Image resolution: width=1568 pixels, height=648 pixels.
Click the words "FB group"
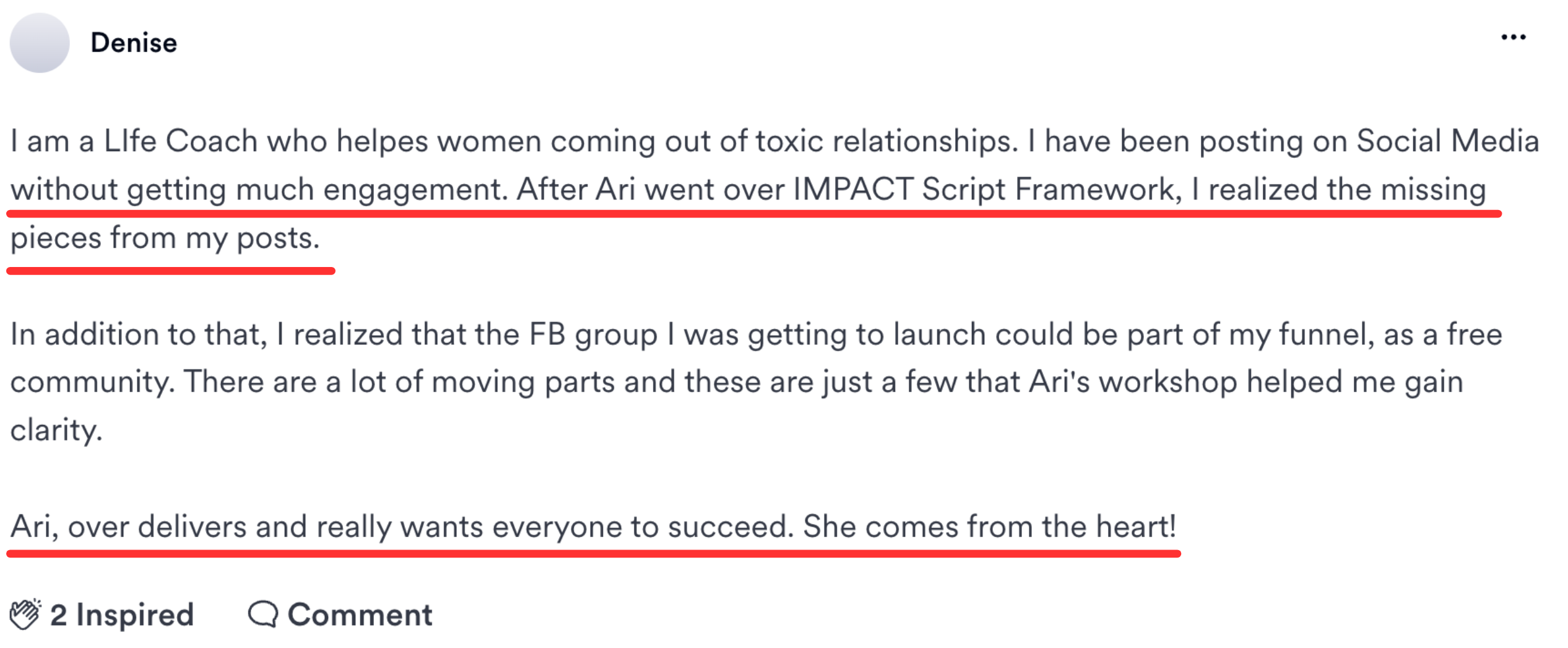(593, 335)
